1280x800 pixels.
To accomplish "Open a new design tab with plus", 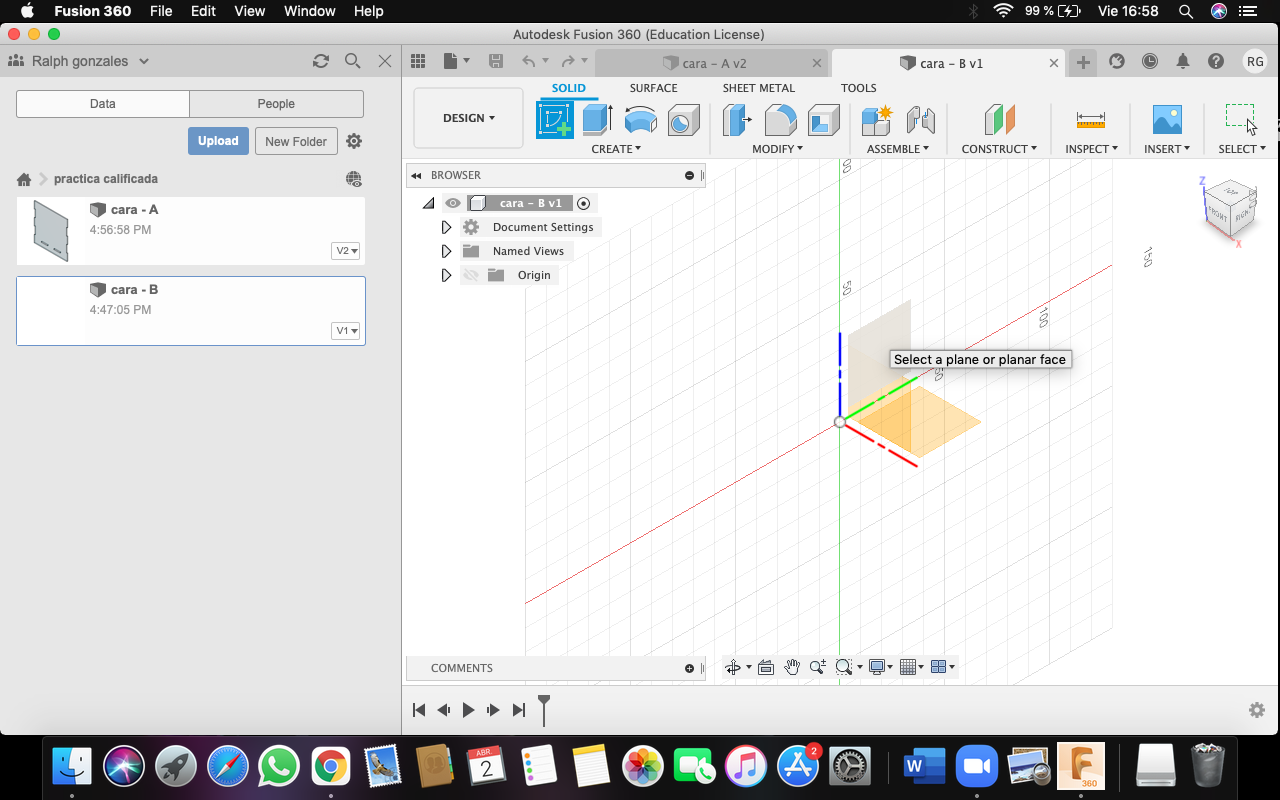I will pyautogui.click(x=1083, y=62).
